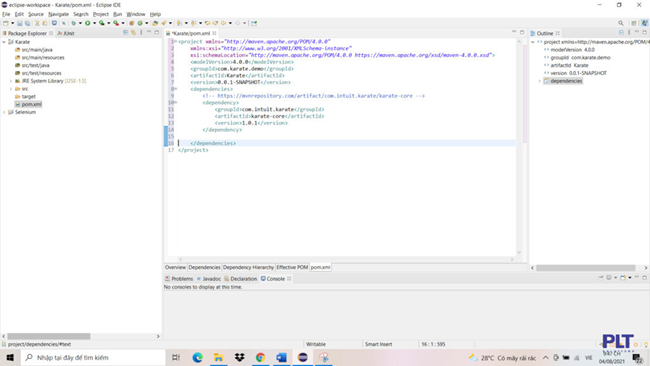
Task: Switch to the Dependencies editor tab
Action: (204, 267)
